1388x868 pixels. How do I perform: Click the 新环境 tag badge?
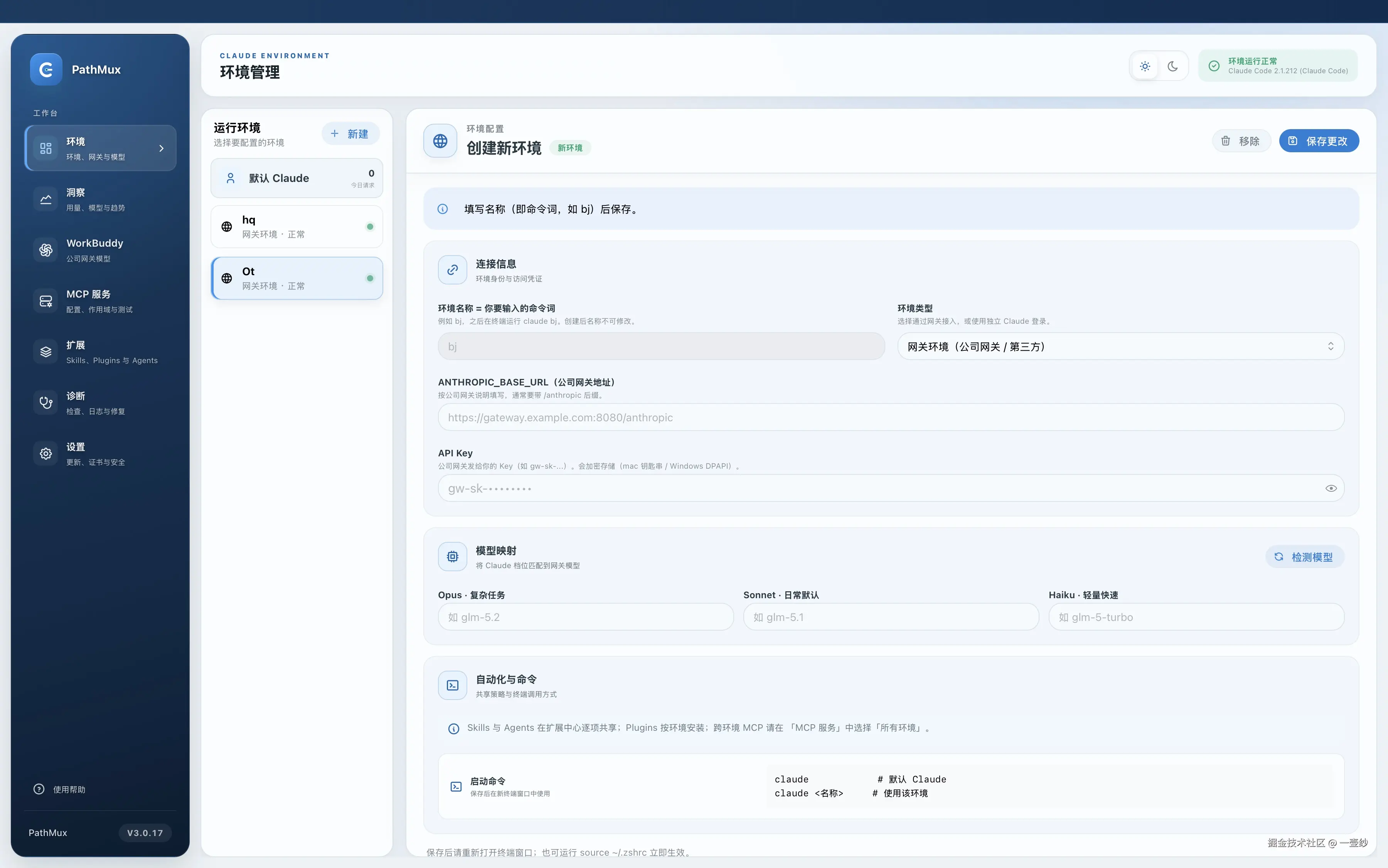coord(570,148)
